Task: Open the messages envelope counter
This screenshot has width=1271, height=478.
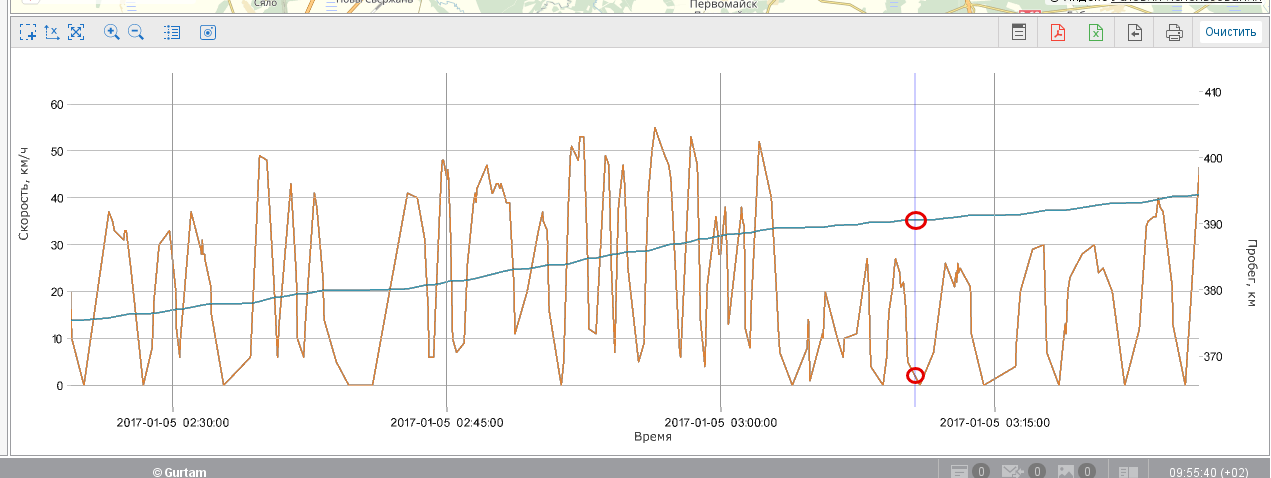Action: 1023,470
